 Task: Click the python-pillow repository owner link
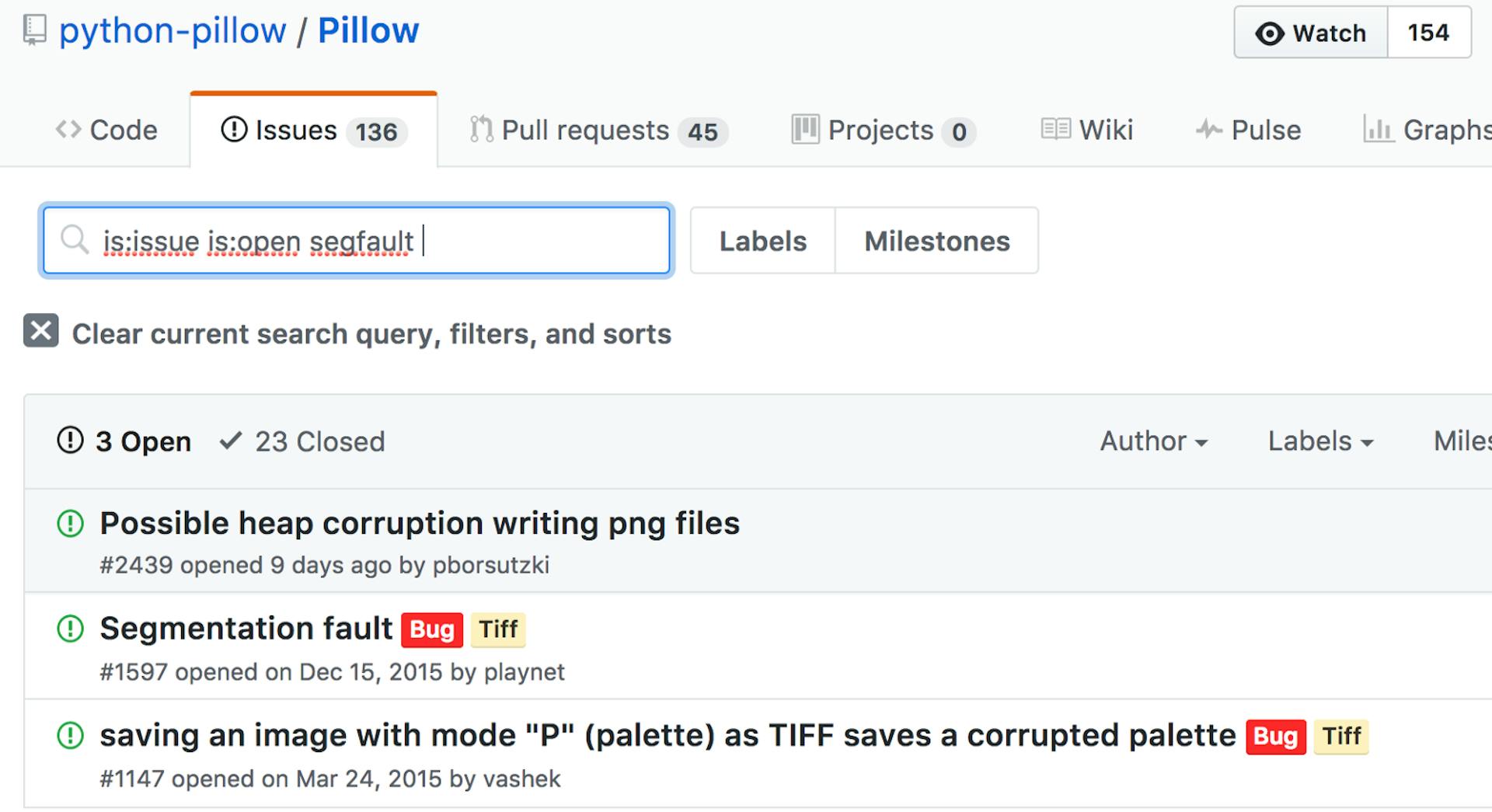coord(173,30)
